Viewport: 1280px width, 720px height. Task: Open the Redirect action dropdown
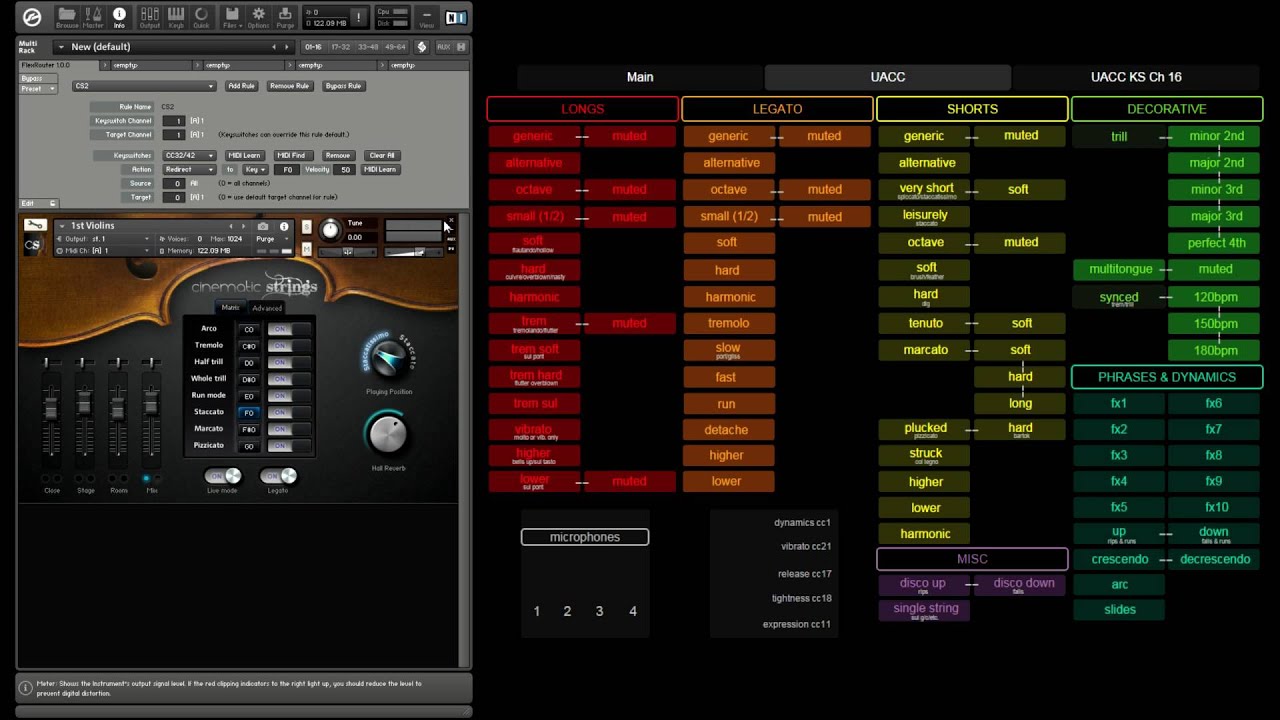click(189, 170)
